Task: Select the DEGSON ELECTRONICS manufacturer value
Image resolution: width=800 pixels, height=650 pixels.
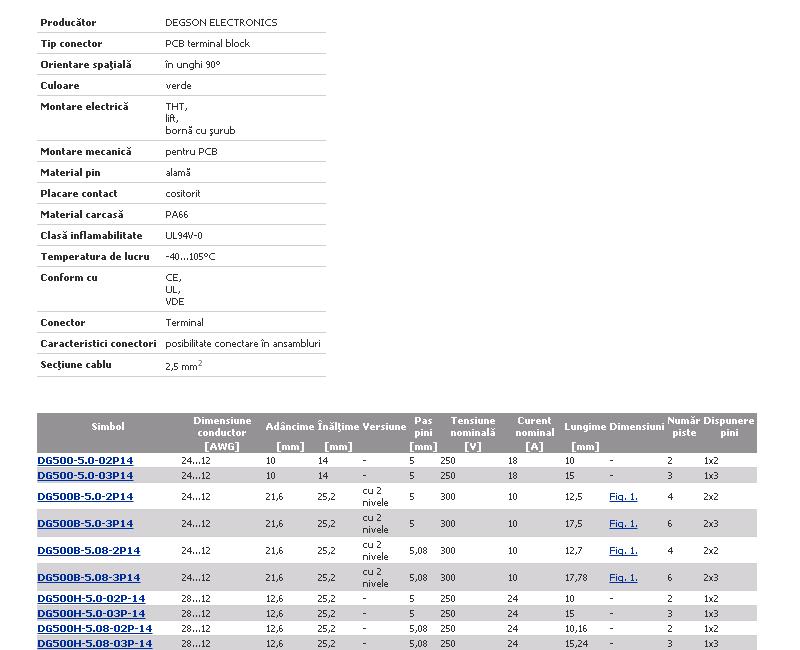Action: (x=221, y=22)
